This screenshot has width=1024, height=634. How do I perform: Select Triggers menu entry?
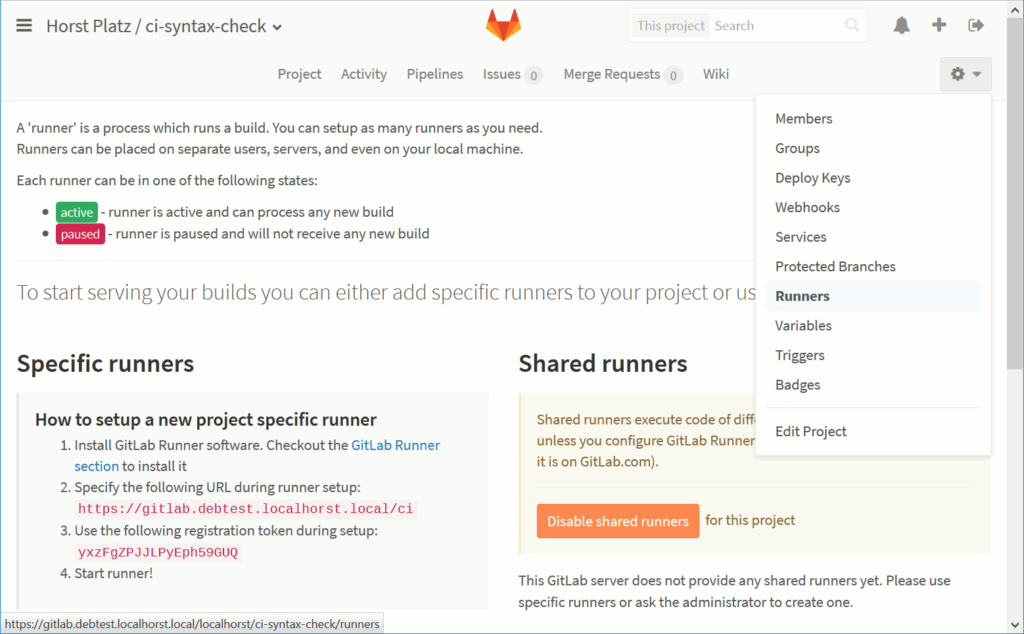point(873,355)
